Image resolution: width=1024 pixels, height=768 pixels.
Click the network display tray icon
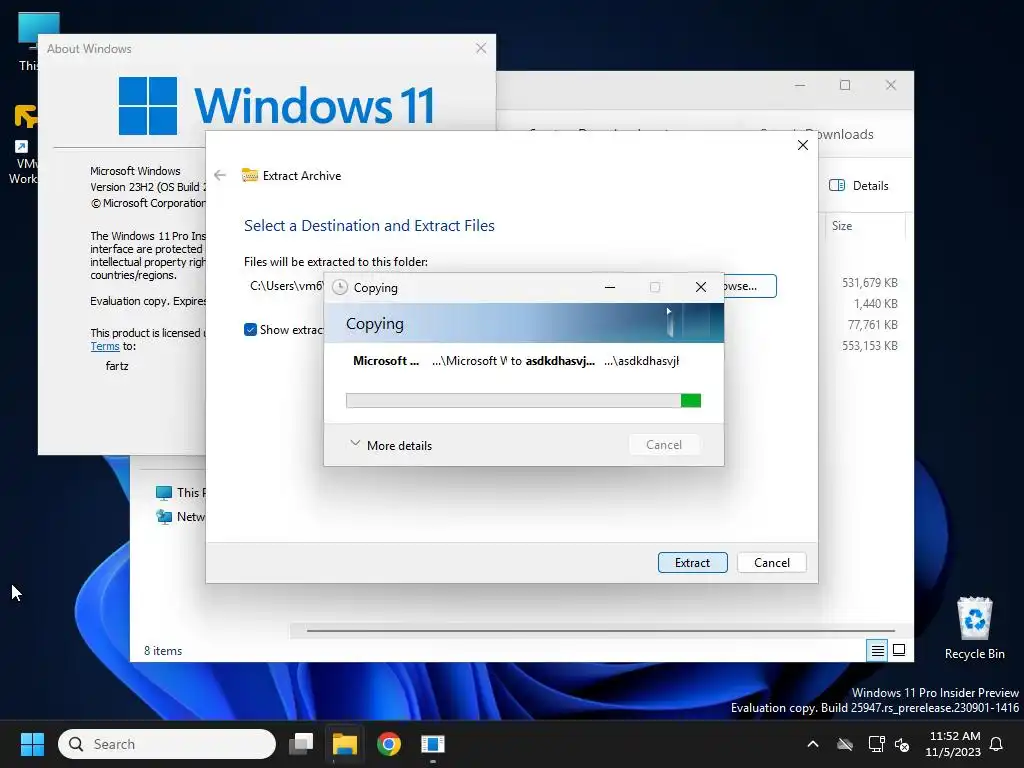click(876, 744)
